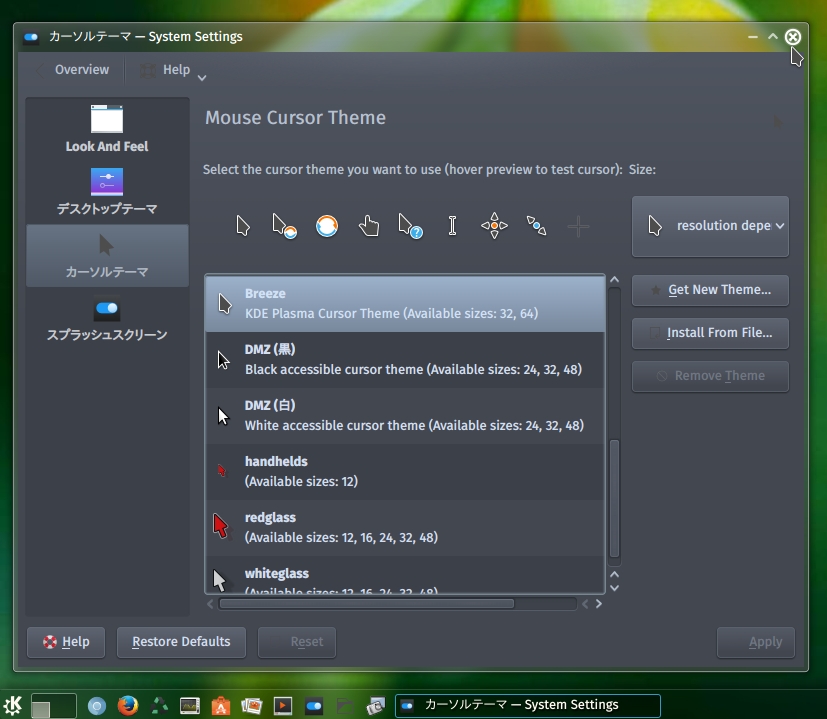Select the DMZ (黒) cursor theme
Viewport: 827px width, 719px height.
tap(405, 360)
